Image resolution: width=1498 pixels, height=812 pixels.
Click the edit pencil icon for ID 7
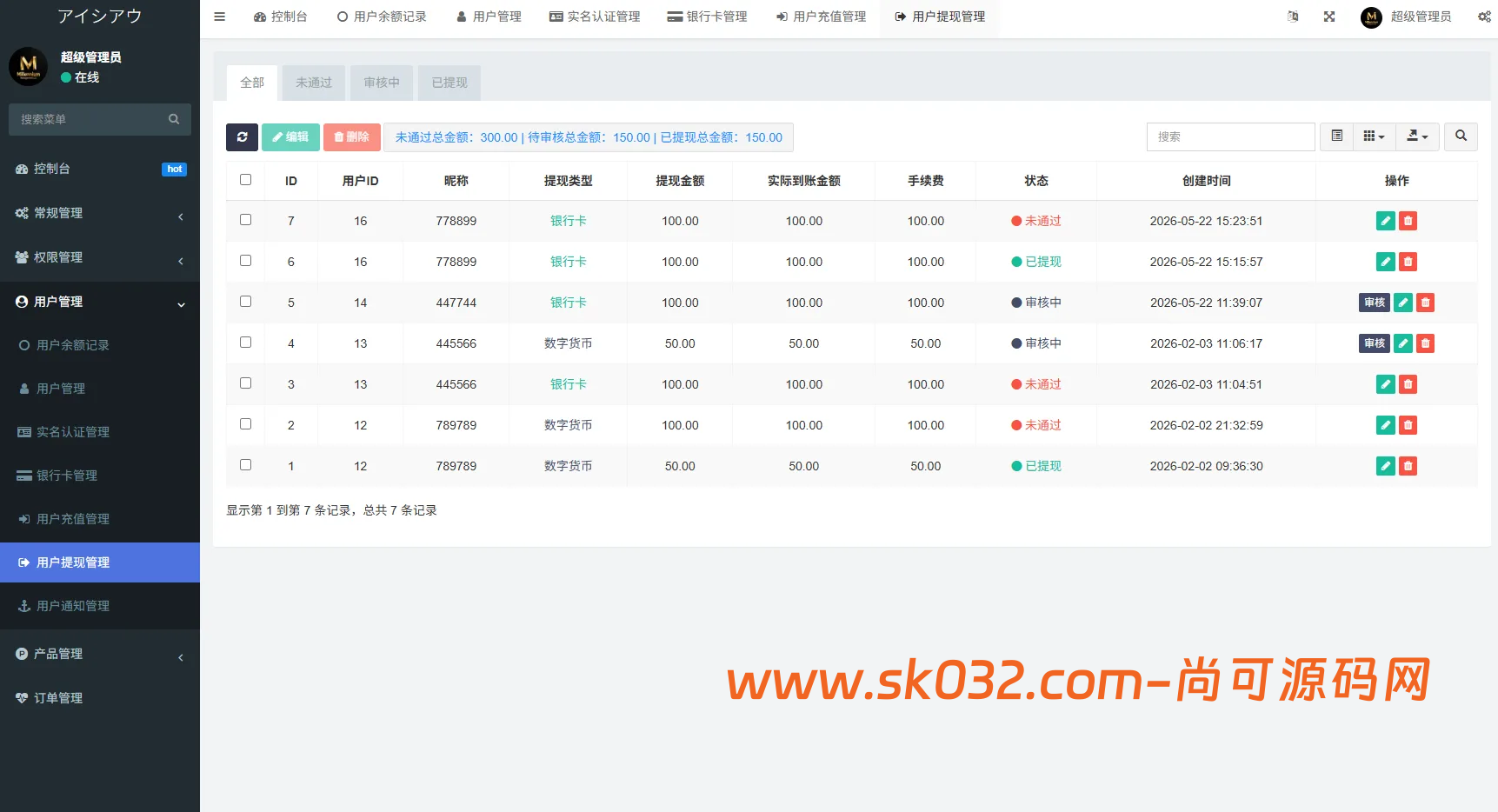(x=1386, y=221)
